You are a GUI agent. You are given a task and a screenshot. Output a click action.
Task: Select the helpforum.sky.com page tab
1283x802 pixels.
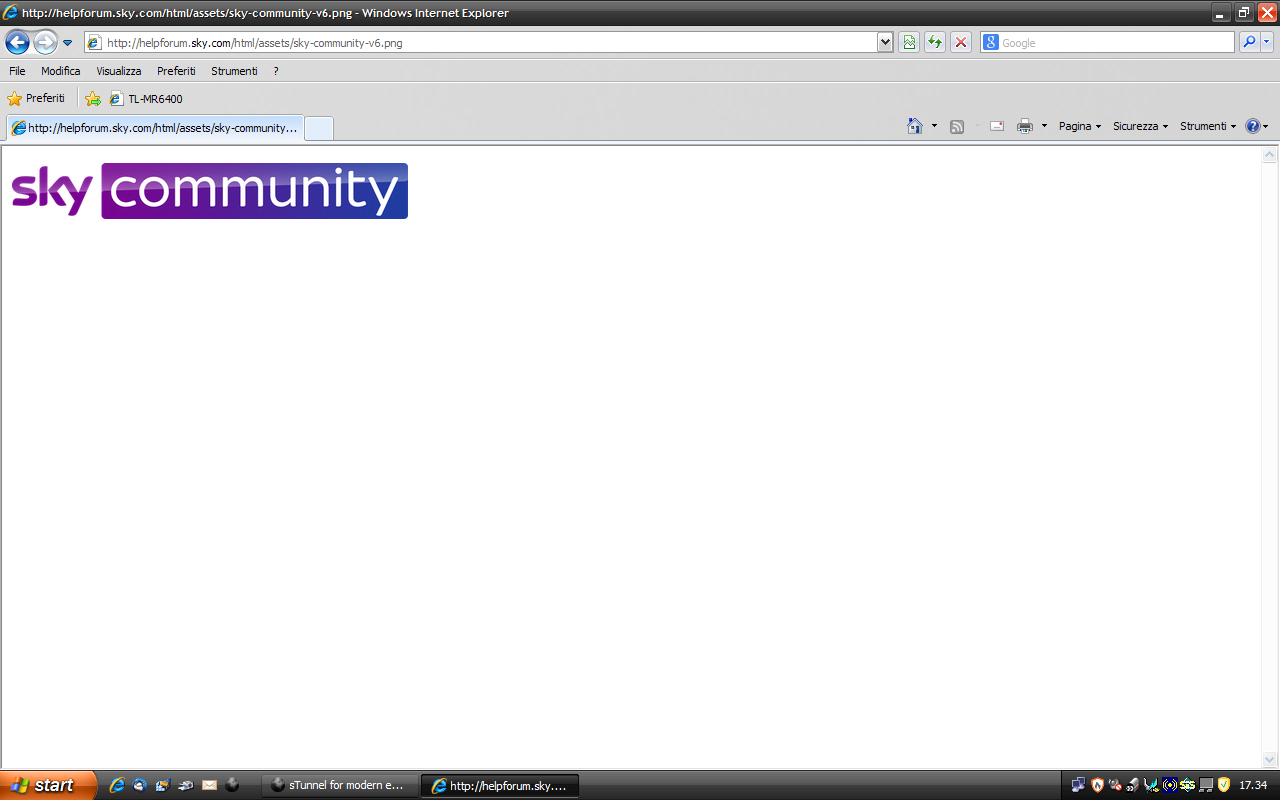(x=154, y=127)
